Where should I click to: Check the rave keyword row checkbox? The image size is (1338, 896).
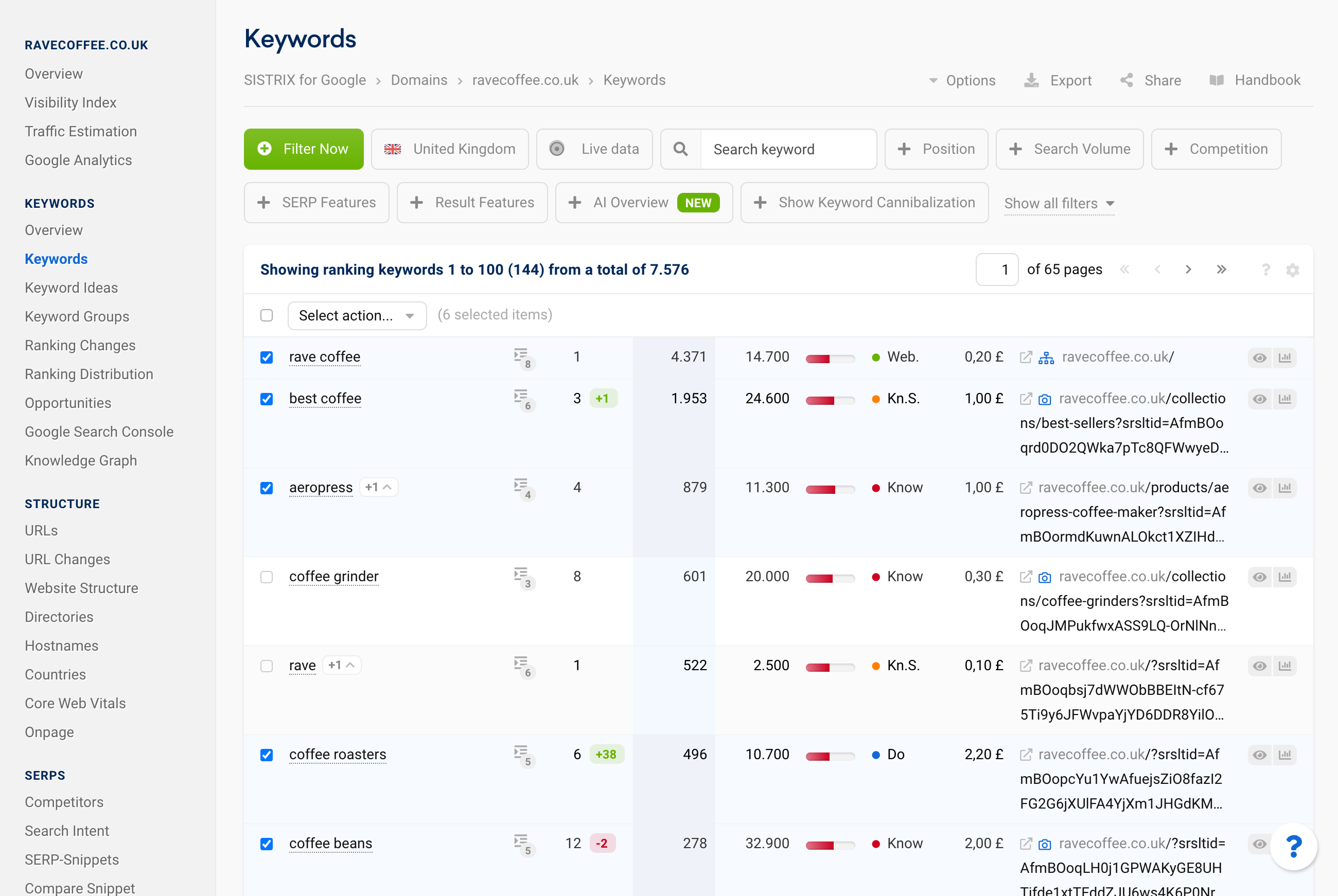click(267, 666)
